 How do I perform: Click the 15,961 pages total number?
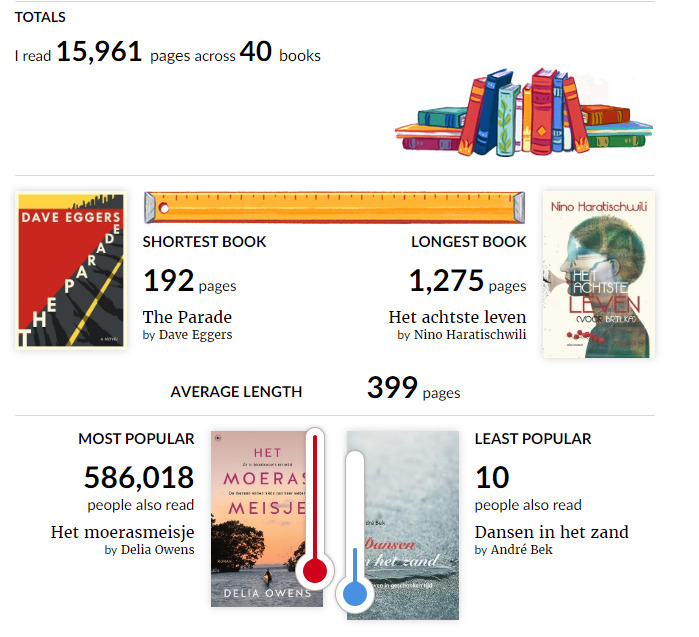pyautogui.click(x=99, y=52)
